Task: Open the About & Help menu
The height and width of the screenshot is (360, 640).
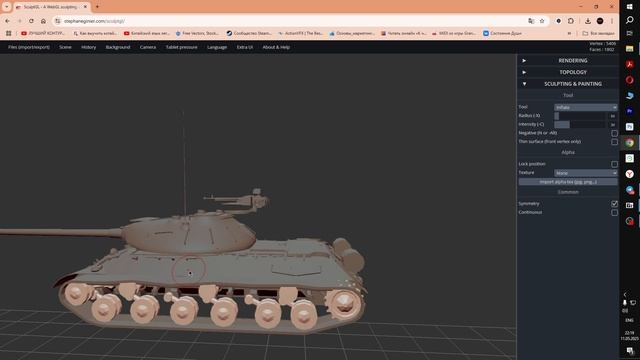Action: click(x=276, y=47)
